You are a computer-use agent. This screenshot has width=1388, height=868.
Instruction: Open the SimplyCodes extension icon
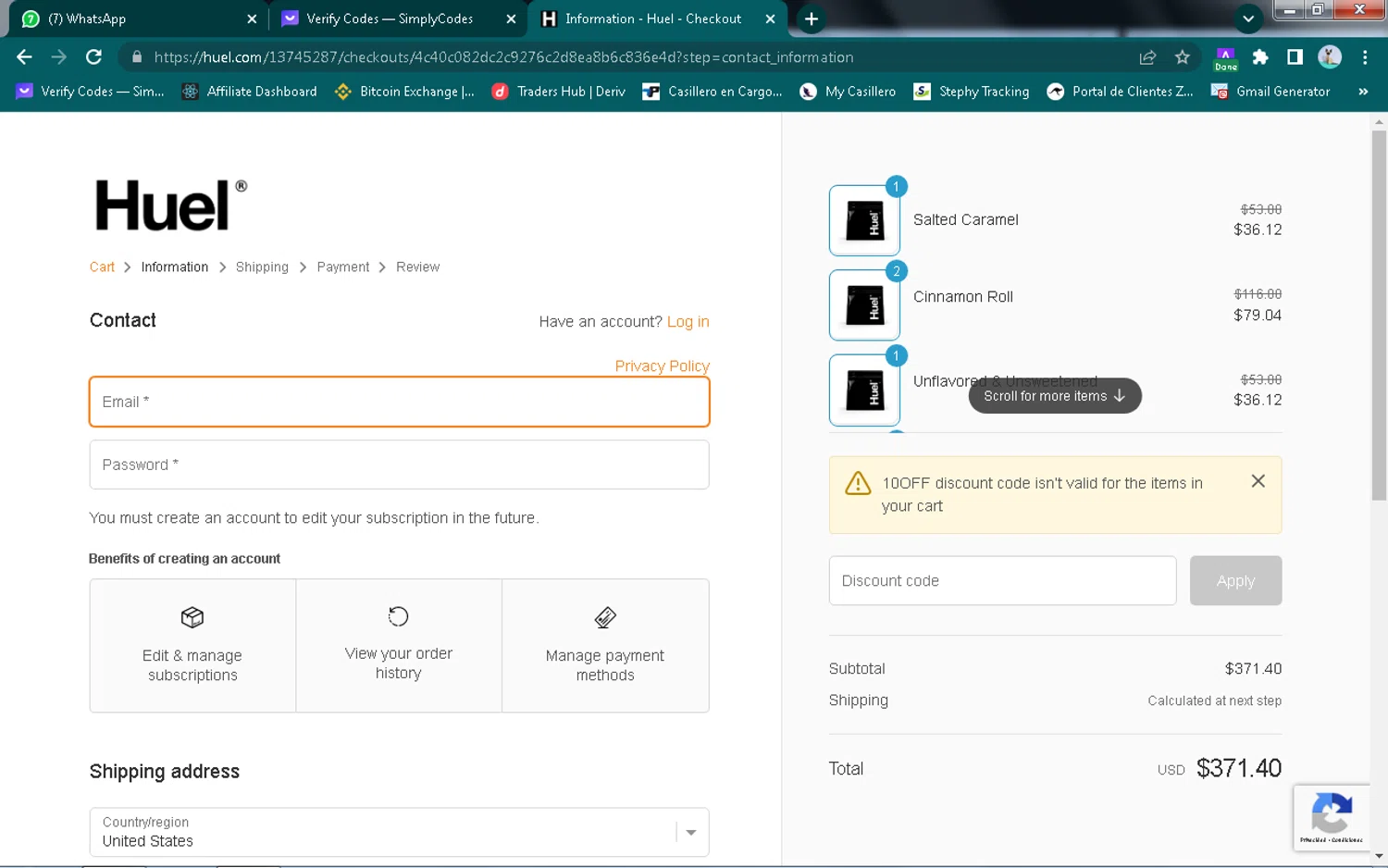click(1225, 58)
